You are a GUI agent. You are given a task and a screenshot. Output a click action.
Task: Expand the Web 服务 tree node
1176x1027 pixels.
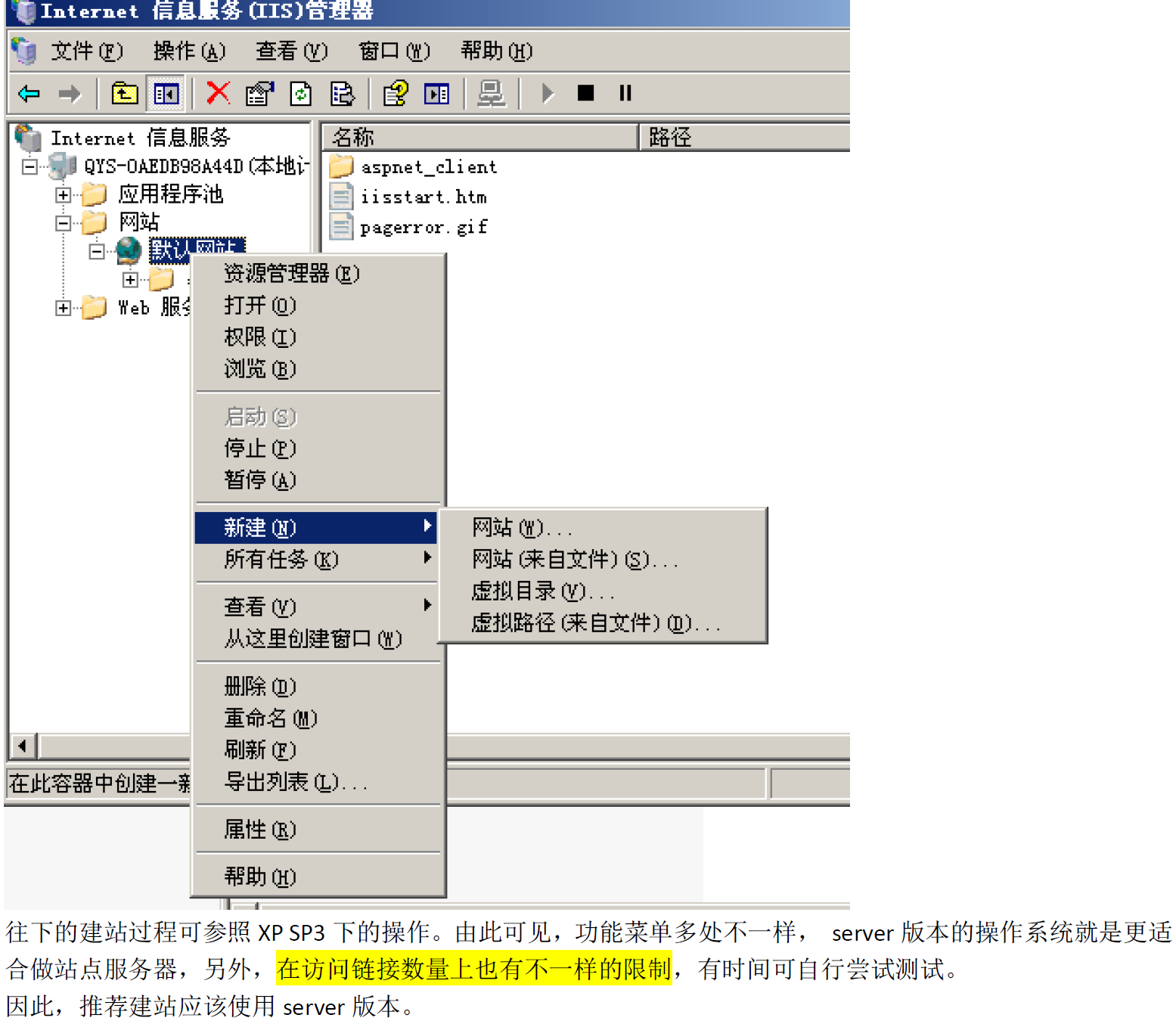(63, 307)
